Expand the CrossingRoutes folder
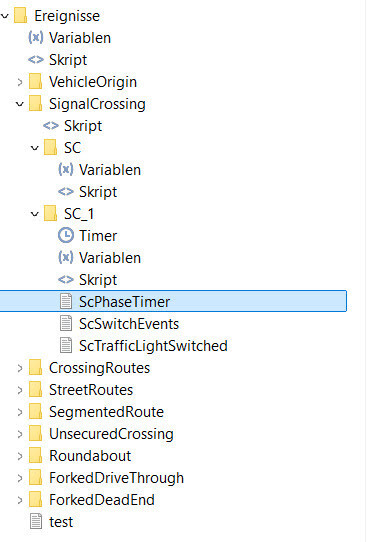The image size is (382, 542). coord(20,368)
